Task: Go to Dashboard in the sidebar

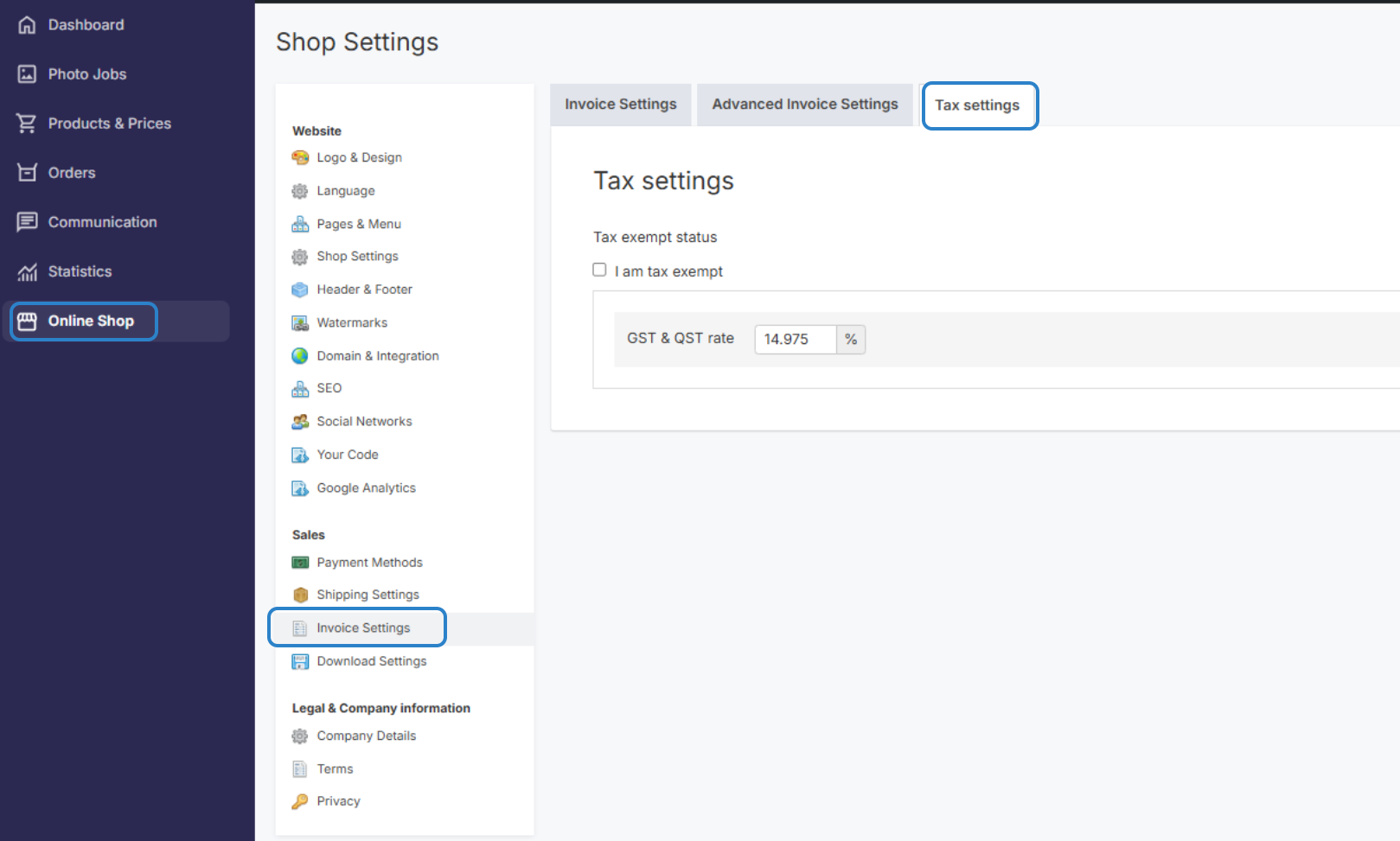Action: point(86,25)
